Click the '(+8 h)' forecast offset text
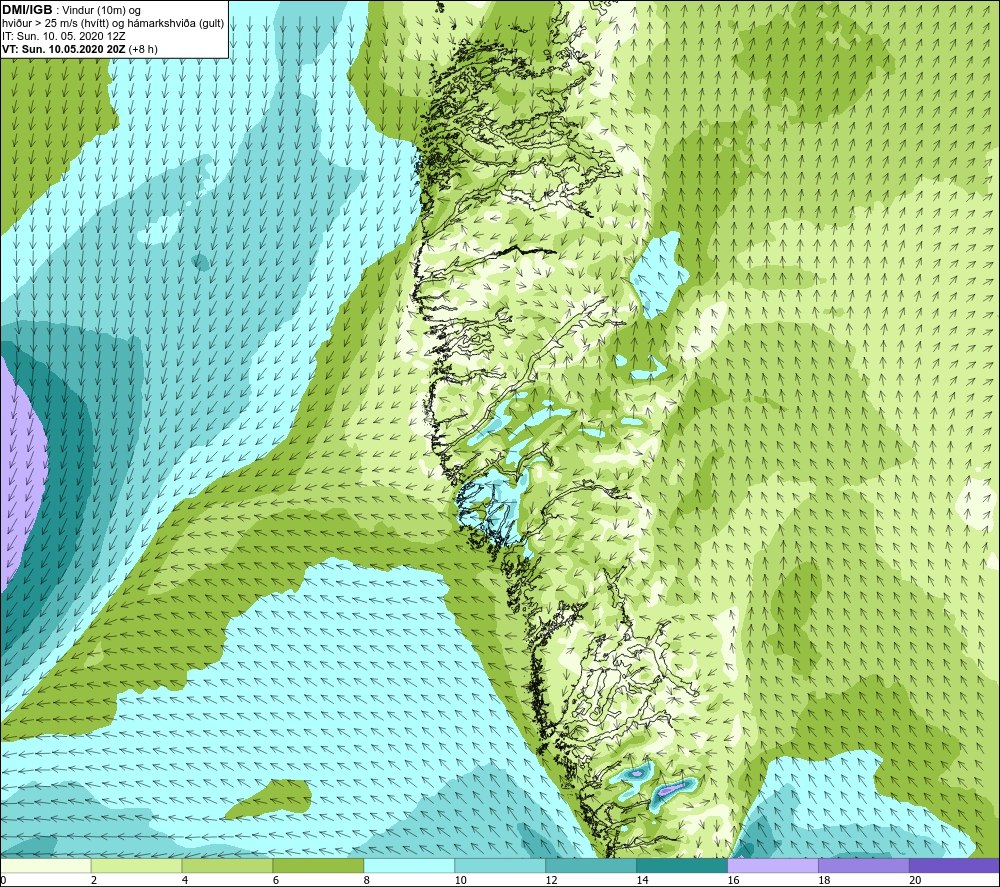 pyautogui.click(x=143, y=48)
